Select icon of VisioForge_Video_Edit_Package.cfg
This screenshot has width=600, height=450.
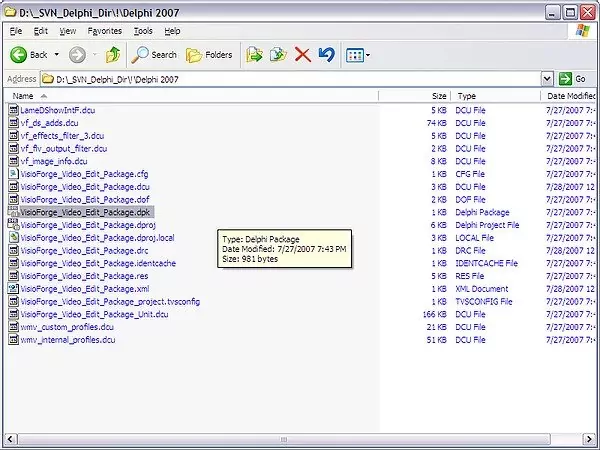coord(13,174)
